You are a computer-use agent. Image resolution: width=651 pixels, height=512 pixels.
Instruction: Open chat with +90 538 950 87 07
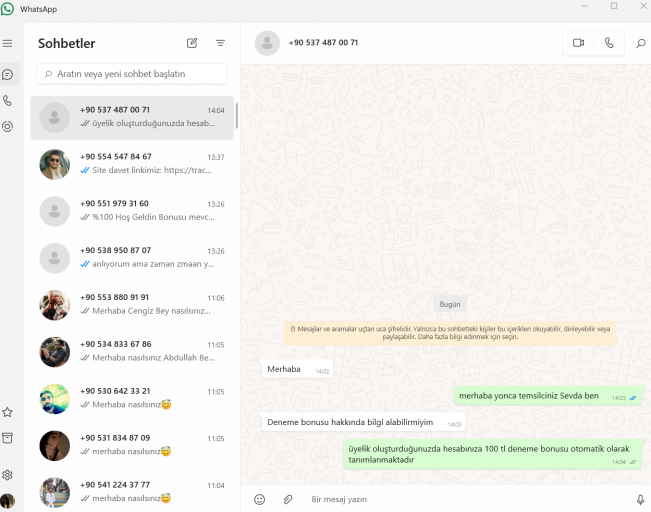tap(132, 258)
